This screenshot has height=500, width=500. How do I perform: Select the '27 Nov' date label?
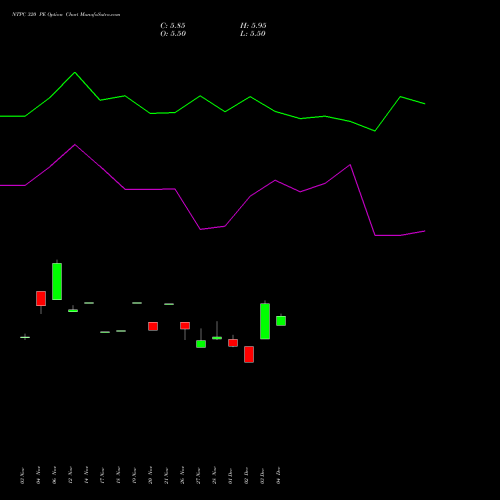coord(198,475)
